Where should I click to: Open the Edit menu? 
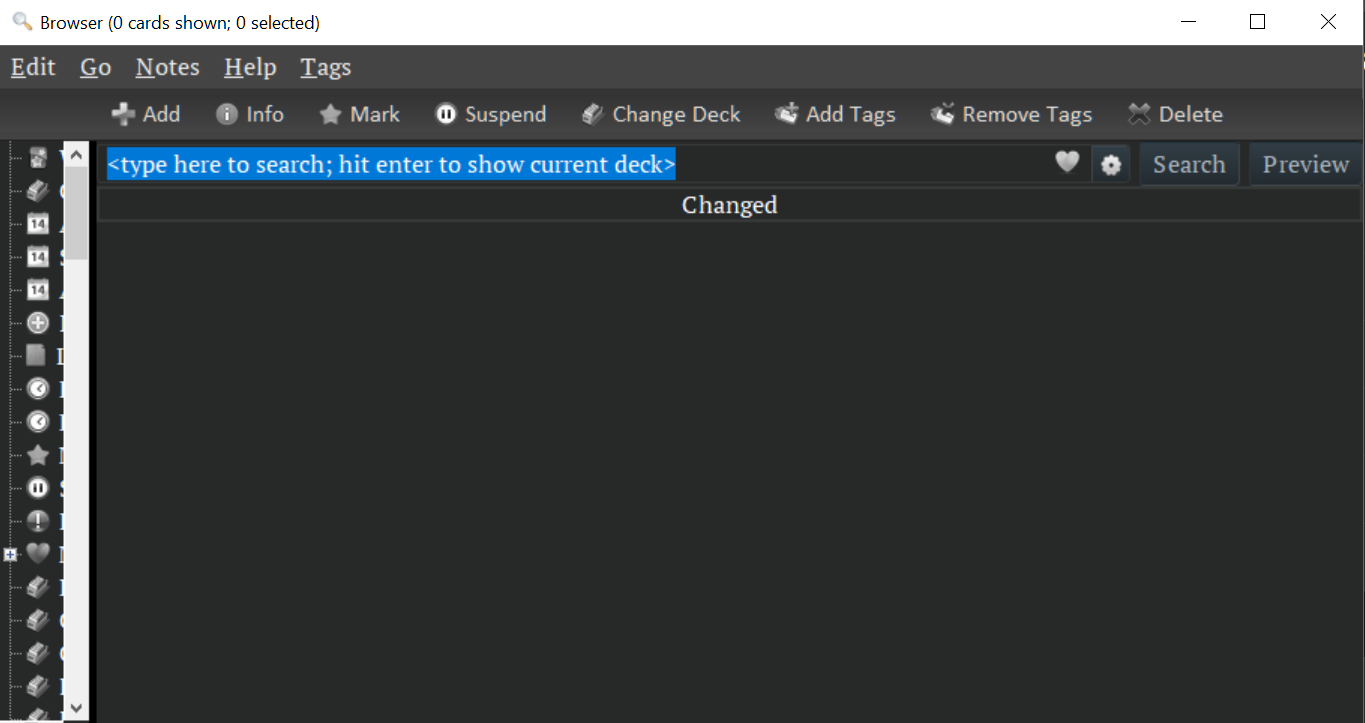[33, 67]
